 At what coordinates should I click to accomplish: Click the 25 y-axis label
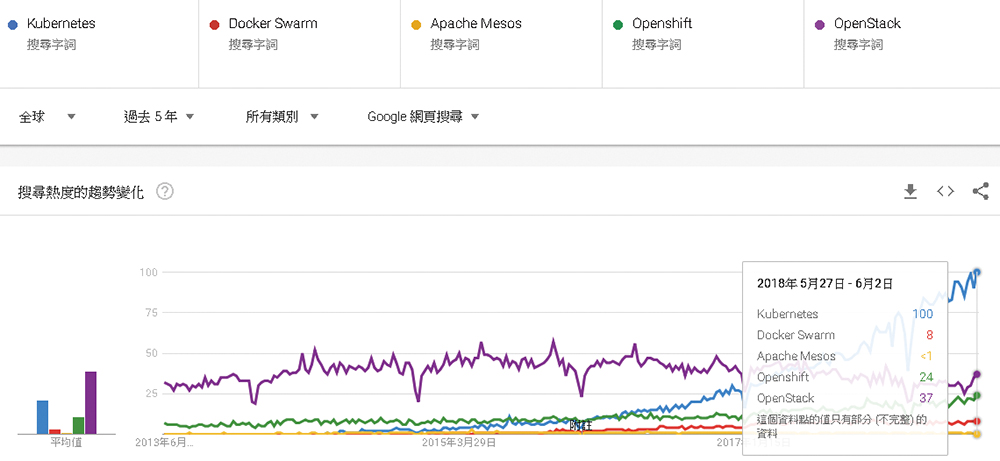(152, 393)
